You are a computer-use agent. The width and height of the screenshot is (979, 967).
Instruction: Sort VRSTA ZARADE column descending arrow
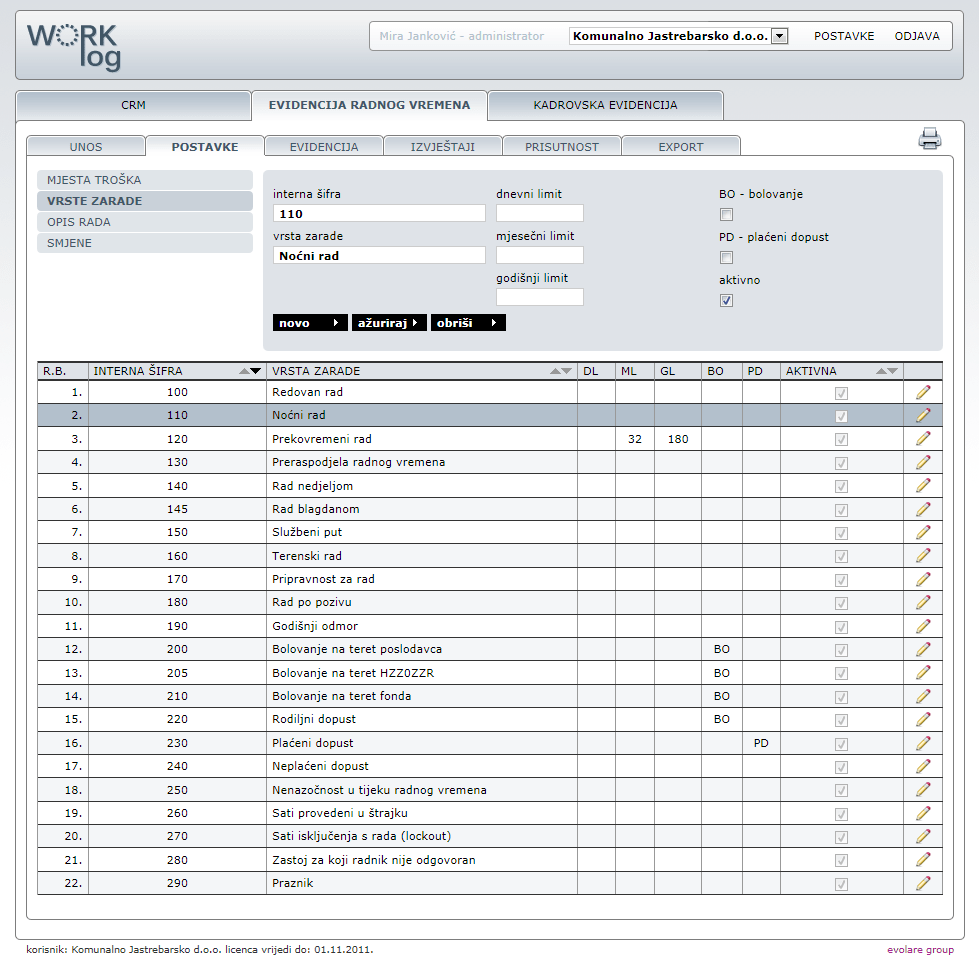pos(566,371)
